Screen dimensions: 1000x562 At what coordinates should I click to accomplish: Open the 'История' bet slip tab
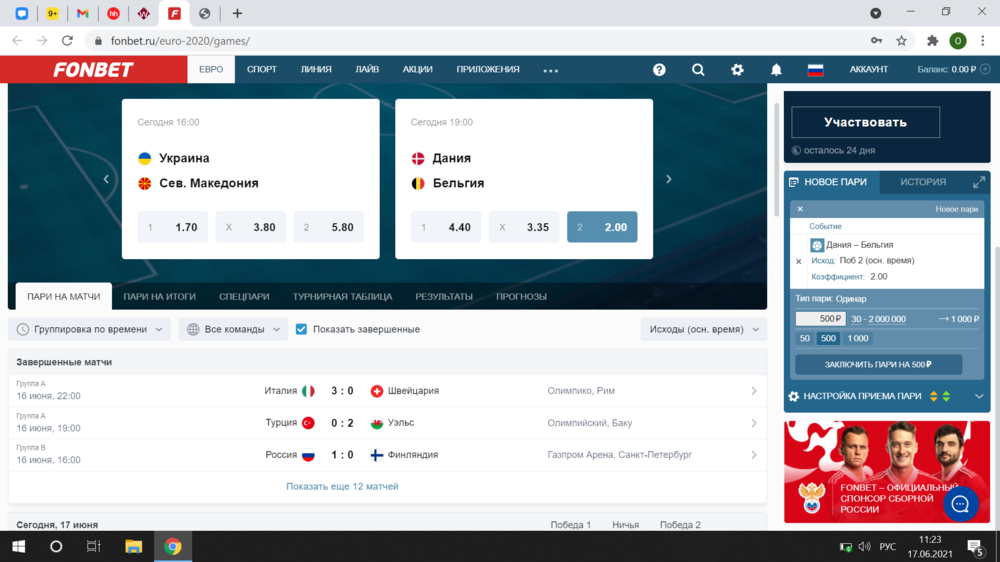(x=922, y=182)
